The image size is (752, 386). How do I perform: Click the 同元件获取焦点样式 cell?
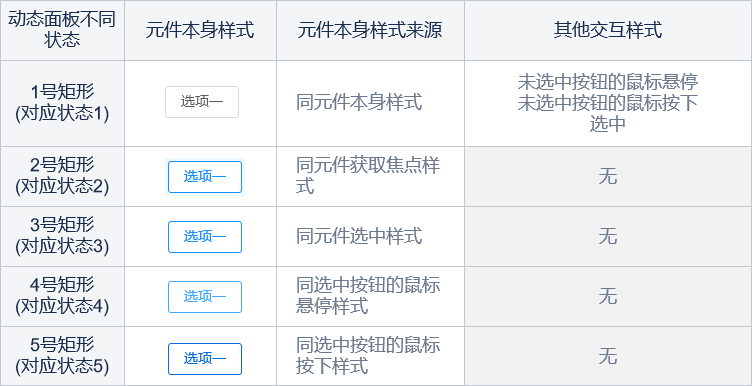point(370,176)
